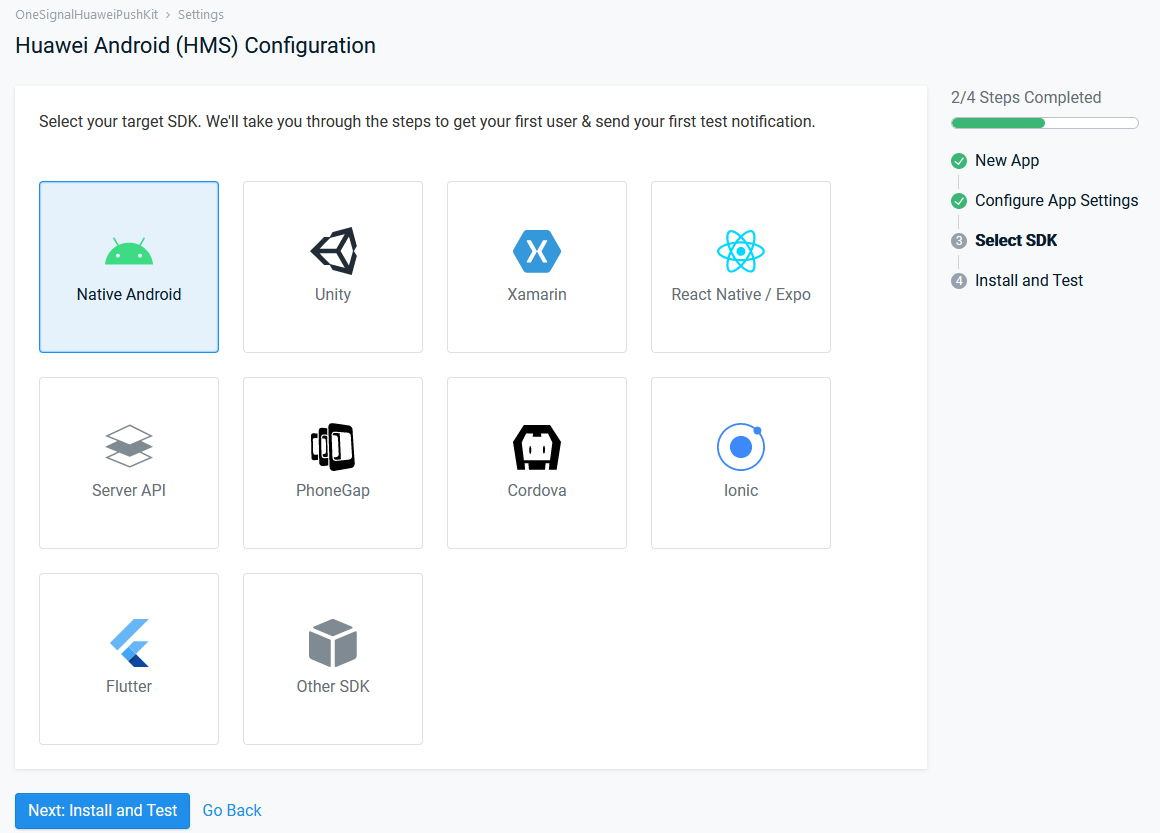Choose the Server API layers icon
The width and height of the screenshot is (1160, 833).
pyautogui.click(x=129, y=446)
